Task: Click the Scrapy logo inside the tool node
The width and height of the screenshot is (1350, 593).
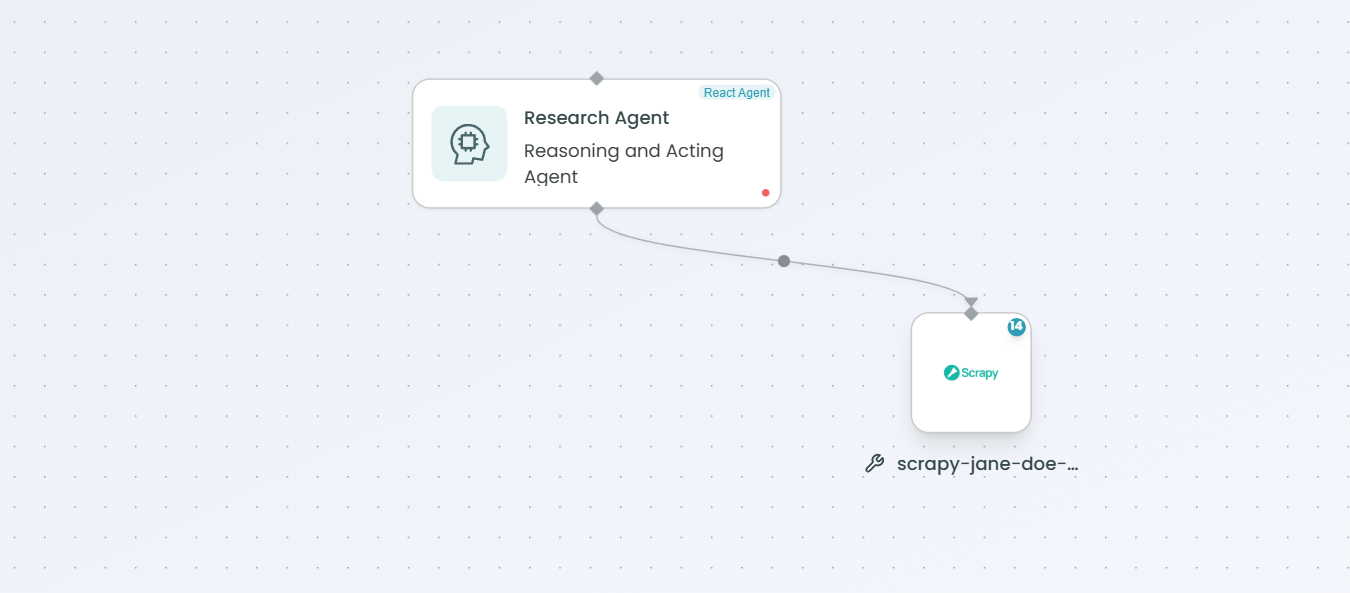Action: click(970, 373)
